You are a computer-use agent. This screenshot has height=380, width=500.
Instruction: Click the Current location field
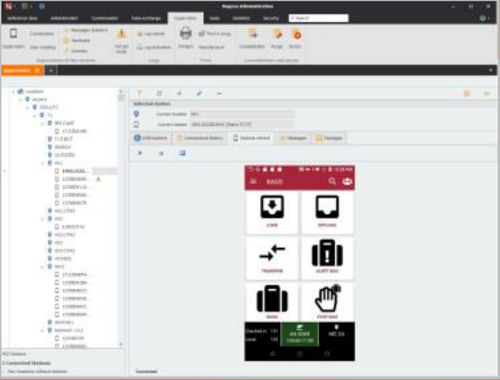pyautogui.click(x=242, y=114)
